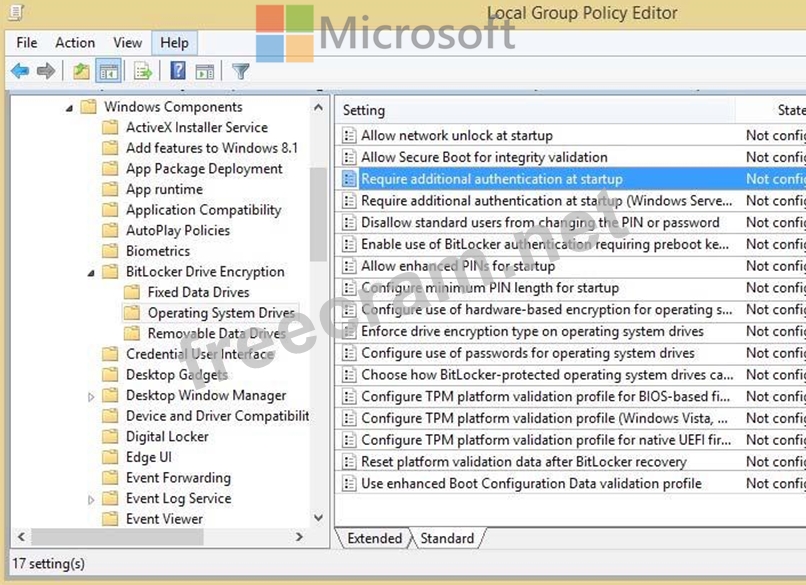806x585 pixels.
Task: Open Help via the question mark icon
Action: click(x=178, y=71)
